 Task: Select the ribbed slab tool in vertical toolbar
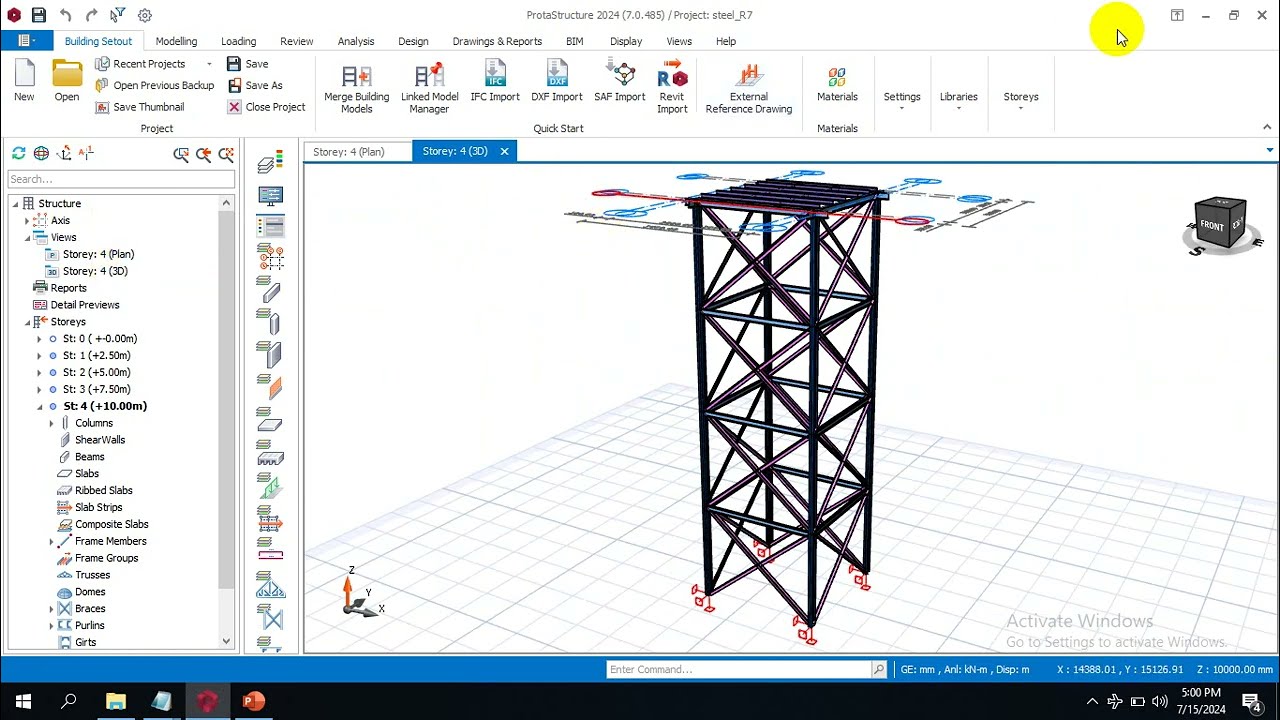coord(270,453)
